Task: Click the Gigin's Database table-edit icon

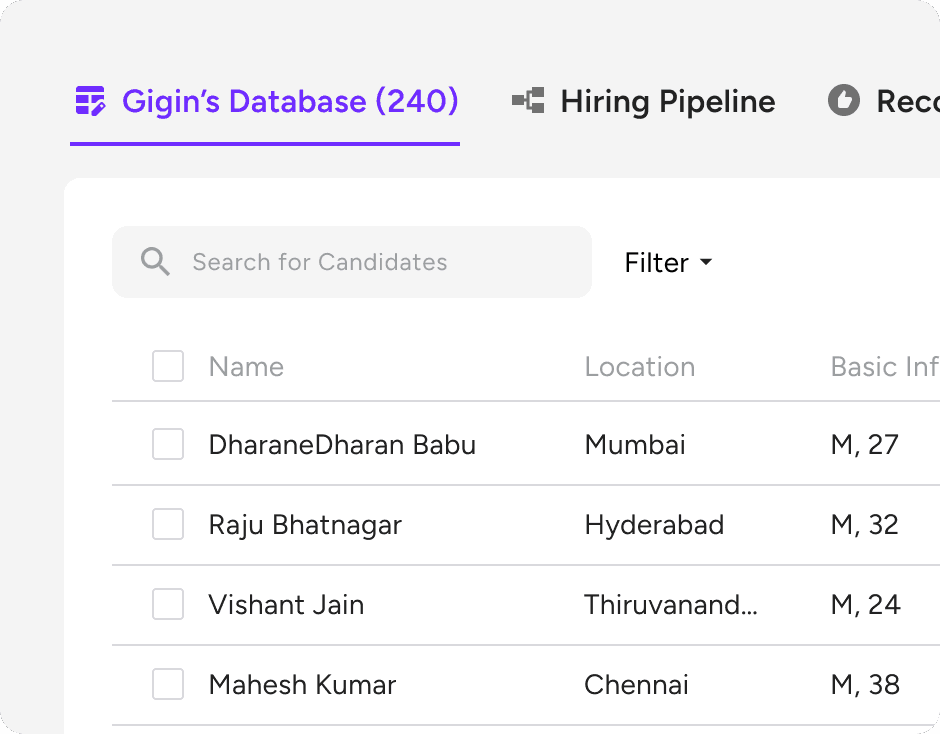Action: pos(91,101)
